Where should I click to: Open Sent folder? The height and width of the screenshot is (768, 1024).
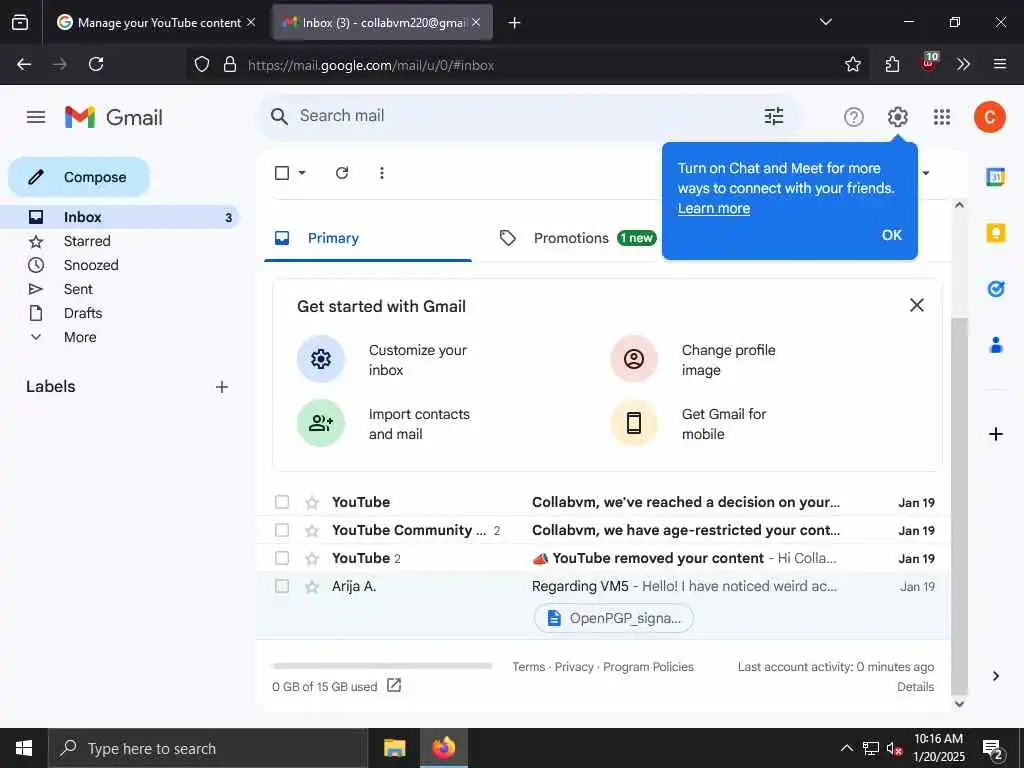coord(120,289)
